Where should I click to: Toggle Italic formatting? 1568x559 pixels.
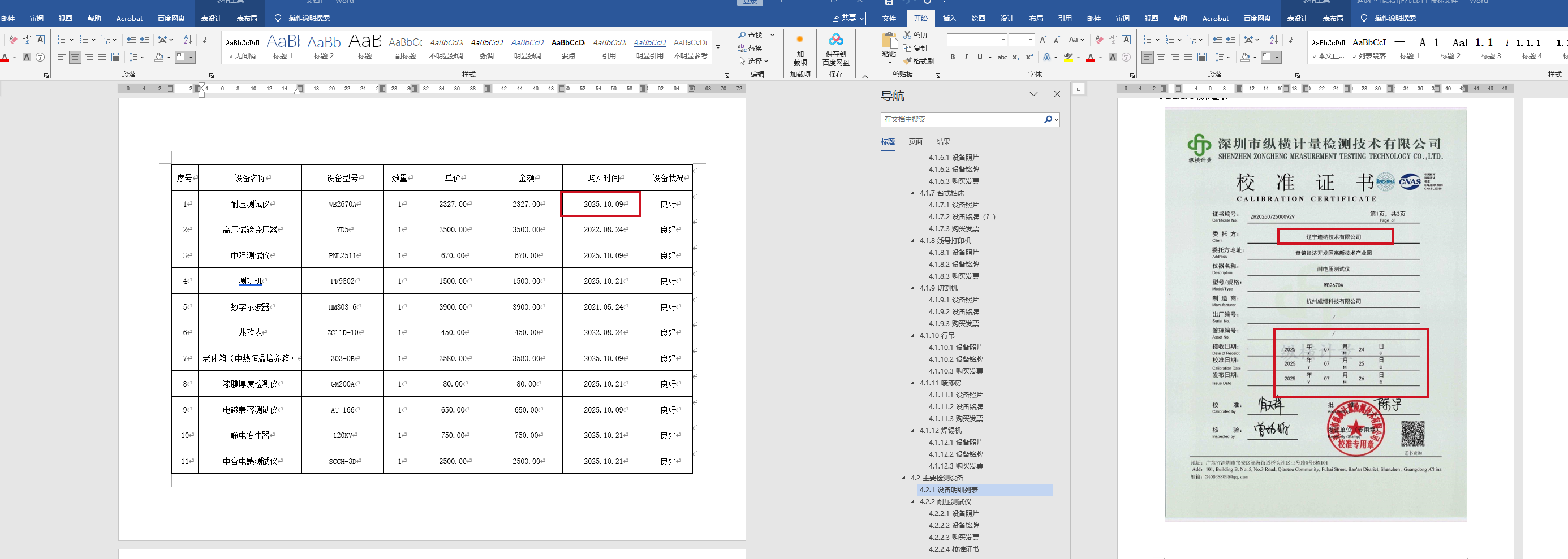click(966, 58)
